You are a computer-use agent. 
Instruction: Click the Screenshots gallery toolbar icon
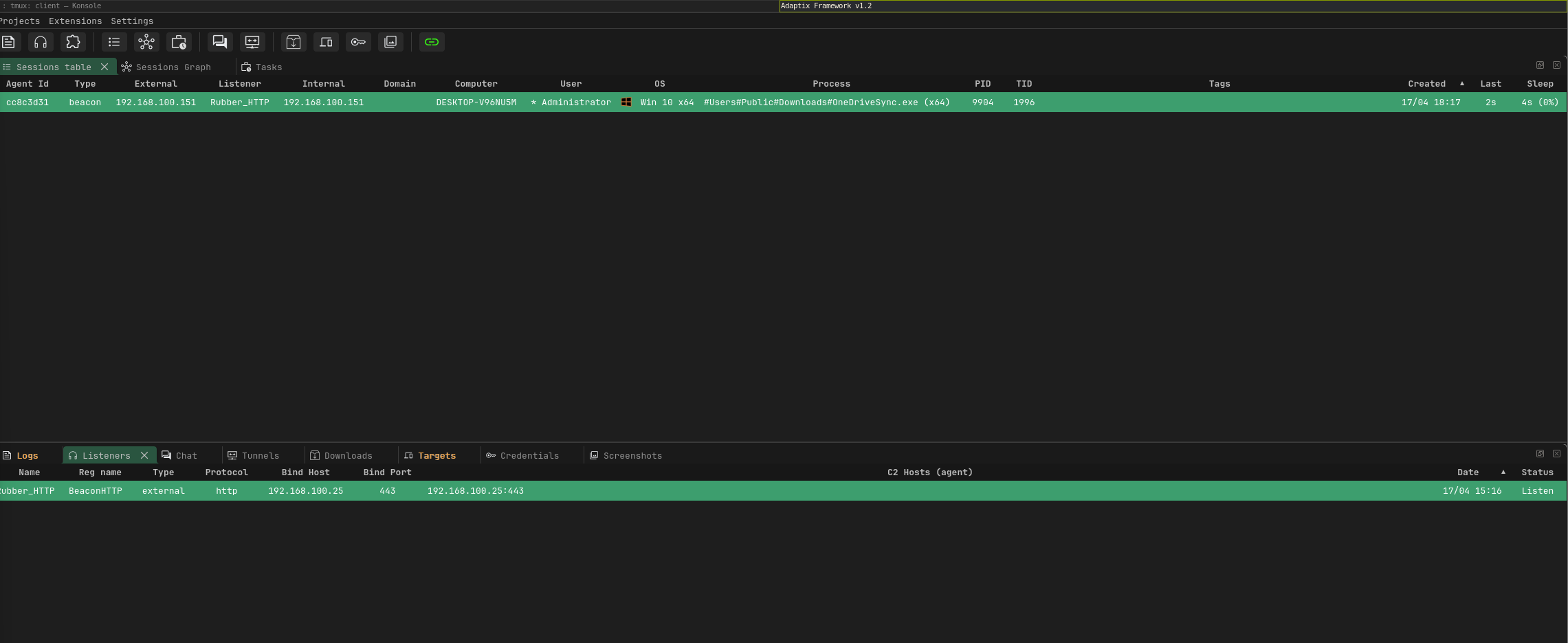tap(390, 42)
